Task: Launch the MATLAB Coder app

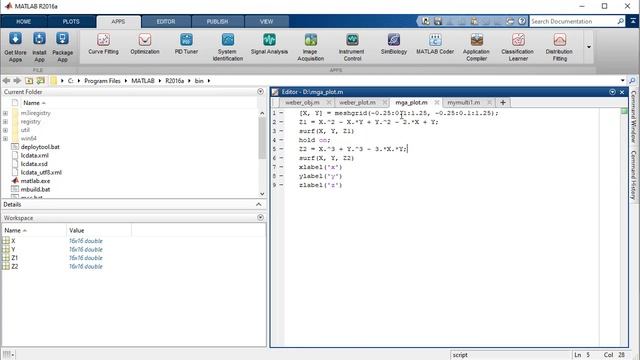Action: pos(435,44)
